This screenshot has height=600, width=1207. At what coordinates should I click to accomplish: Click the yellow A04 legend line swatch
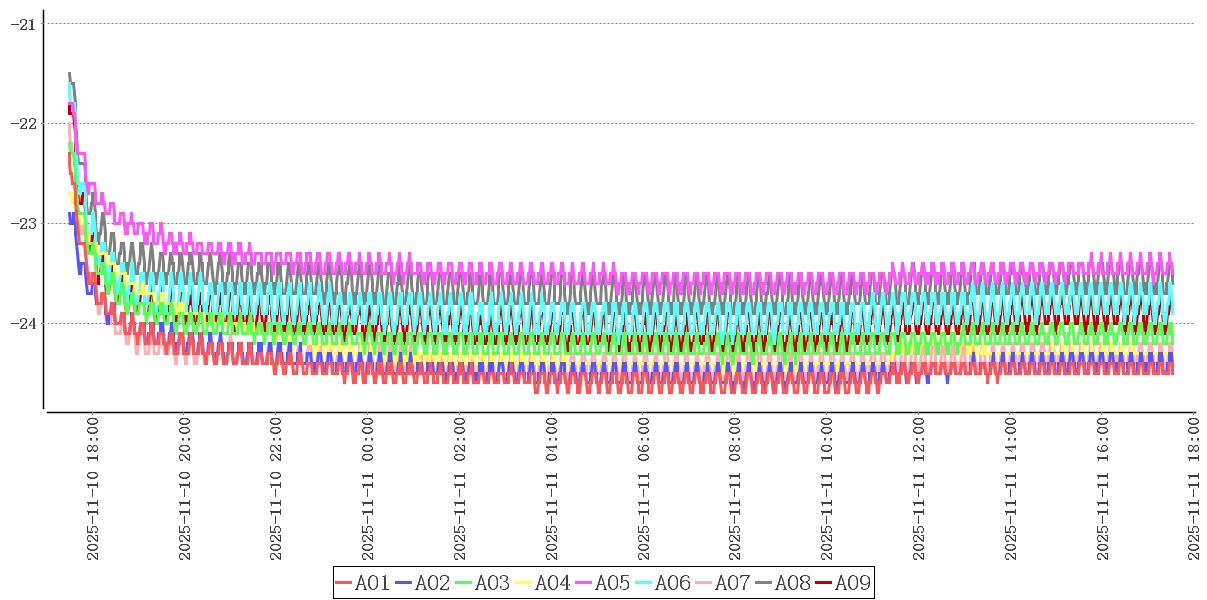(523, 583)
